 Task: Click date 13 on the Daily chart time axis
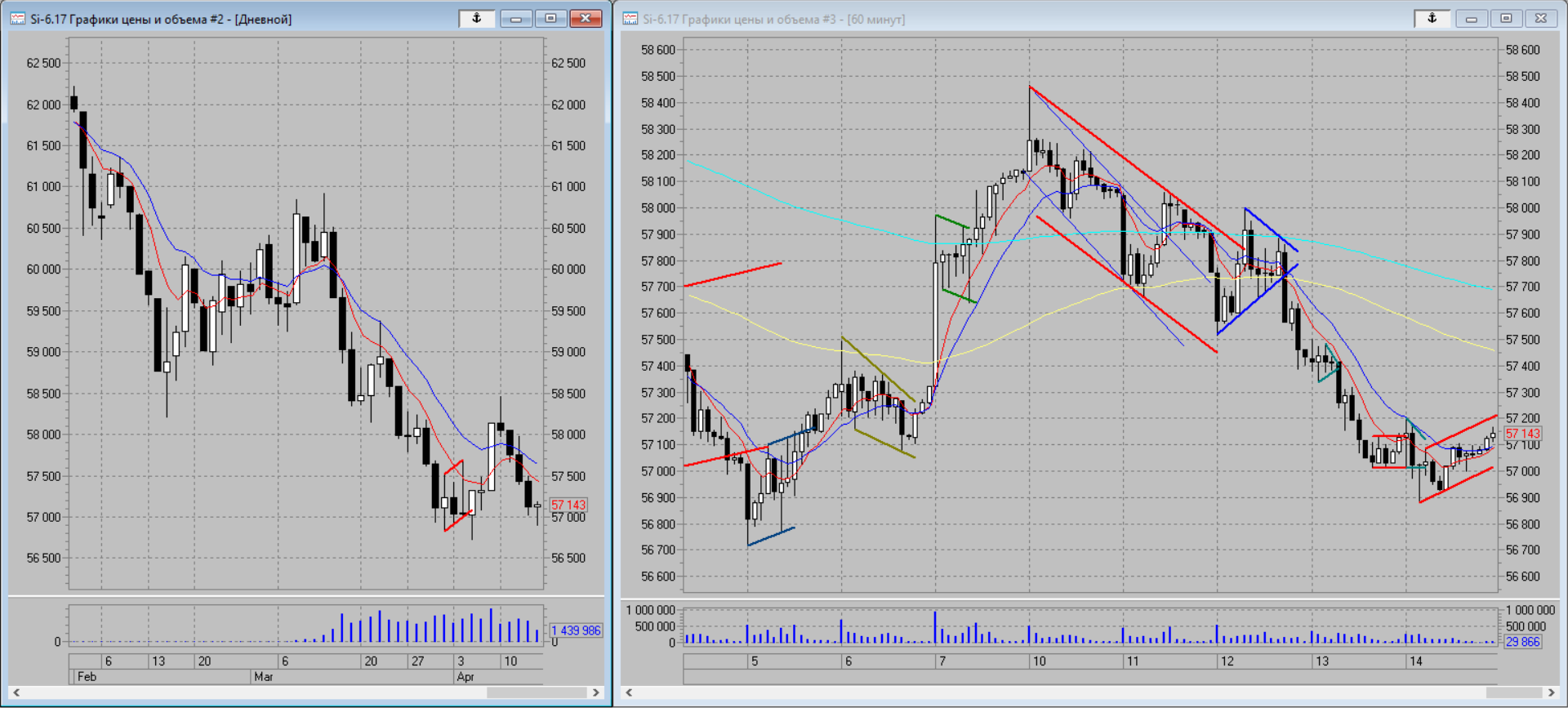[158, 661]
